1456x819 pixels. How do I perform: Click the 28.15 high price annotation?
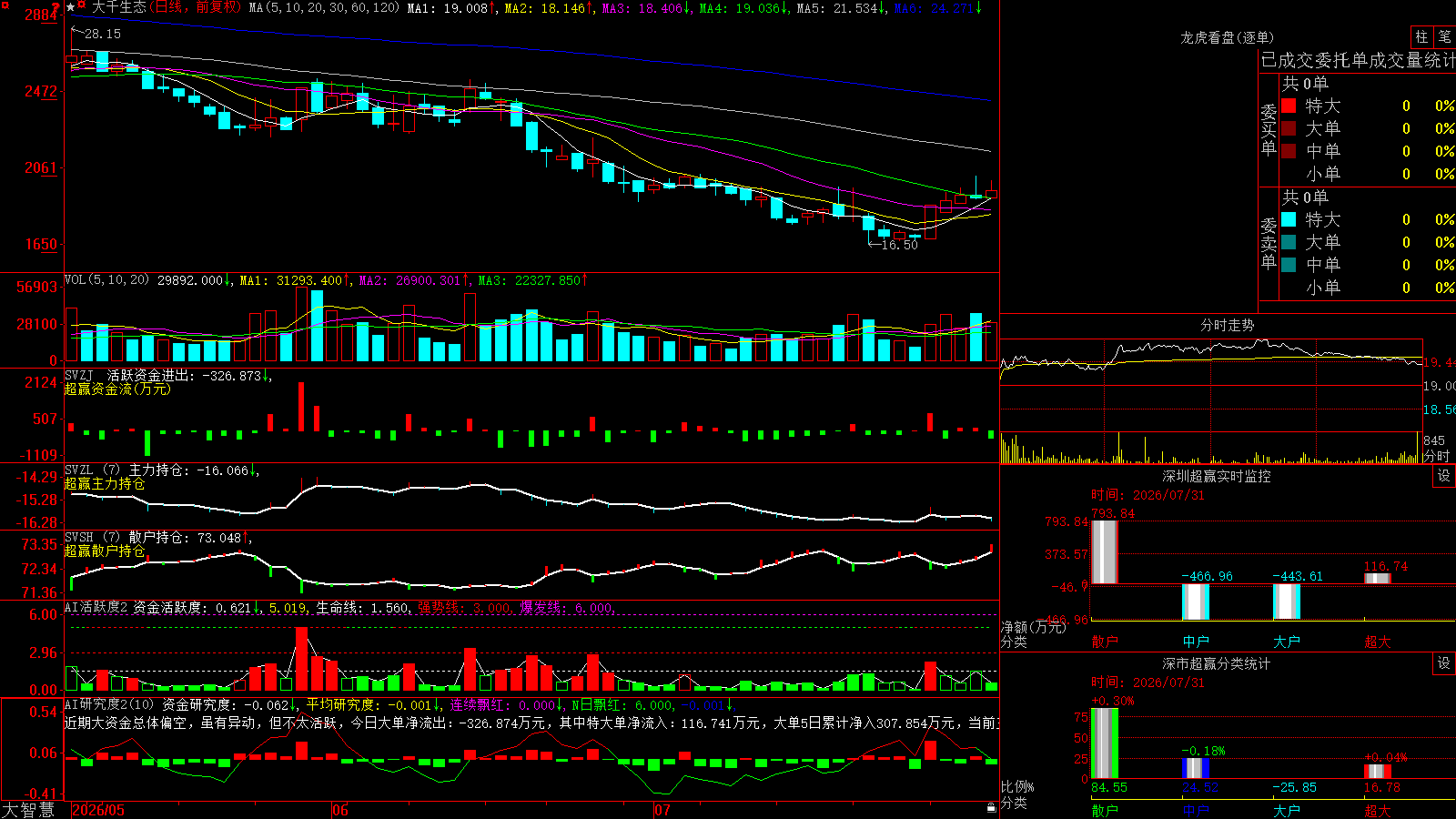coord(103,34)
